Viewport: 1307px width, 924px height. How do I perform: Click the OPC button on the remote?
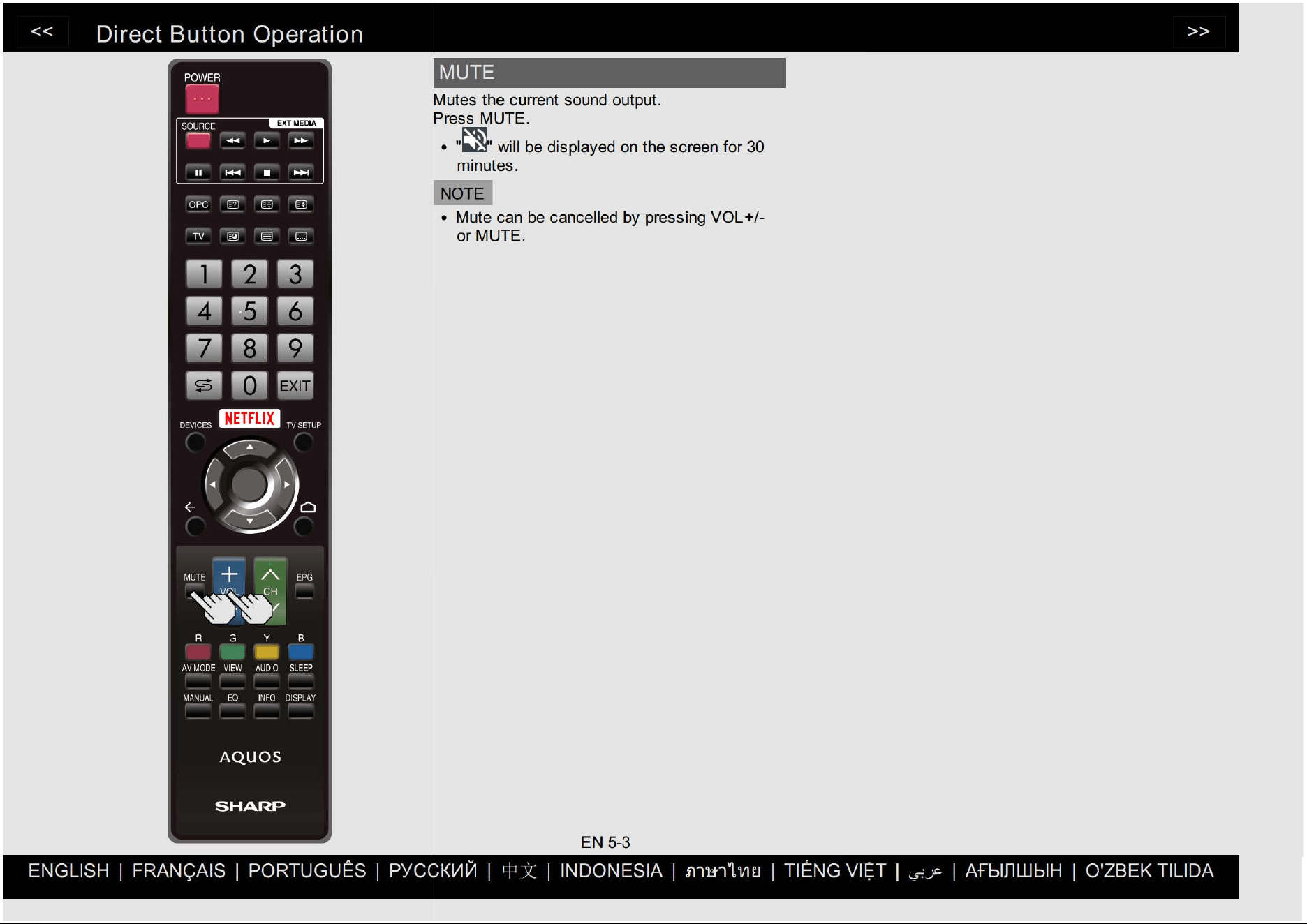pos(198,204)
